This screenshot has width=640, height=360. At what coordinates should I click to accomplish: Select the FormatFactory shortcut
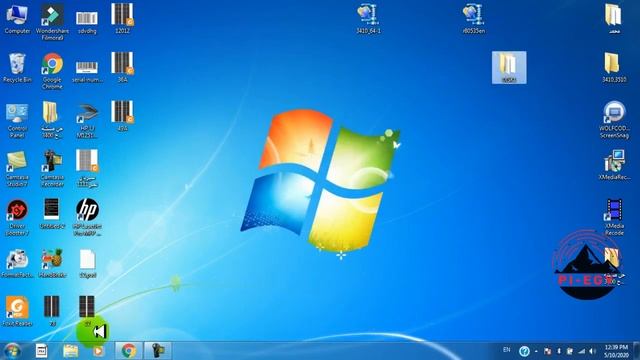(17, 264)
